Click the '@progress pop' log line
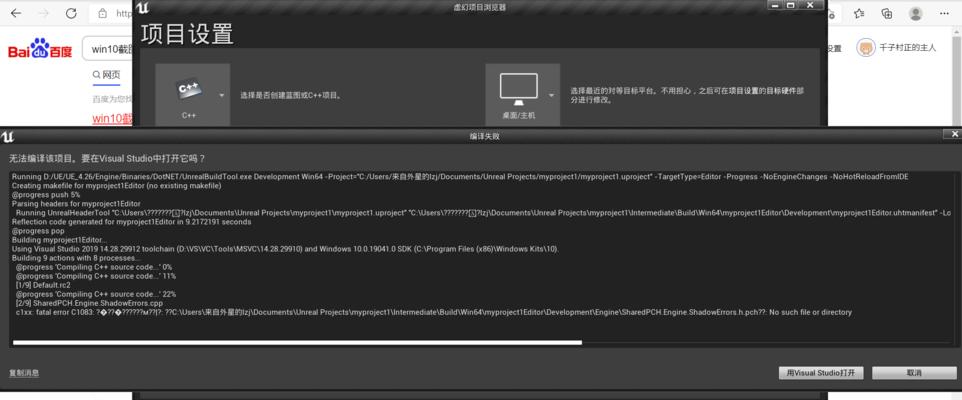This screenshot has height=400, width=962. 38,231
